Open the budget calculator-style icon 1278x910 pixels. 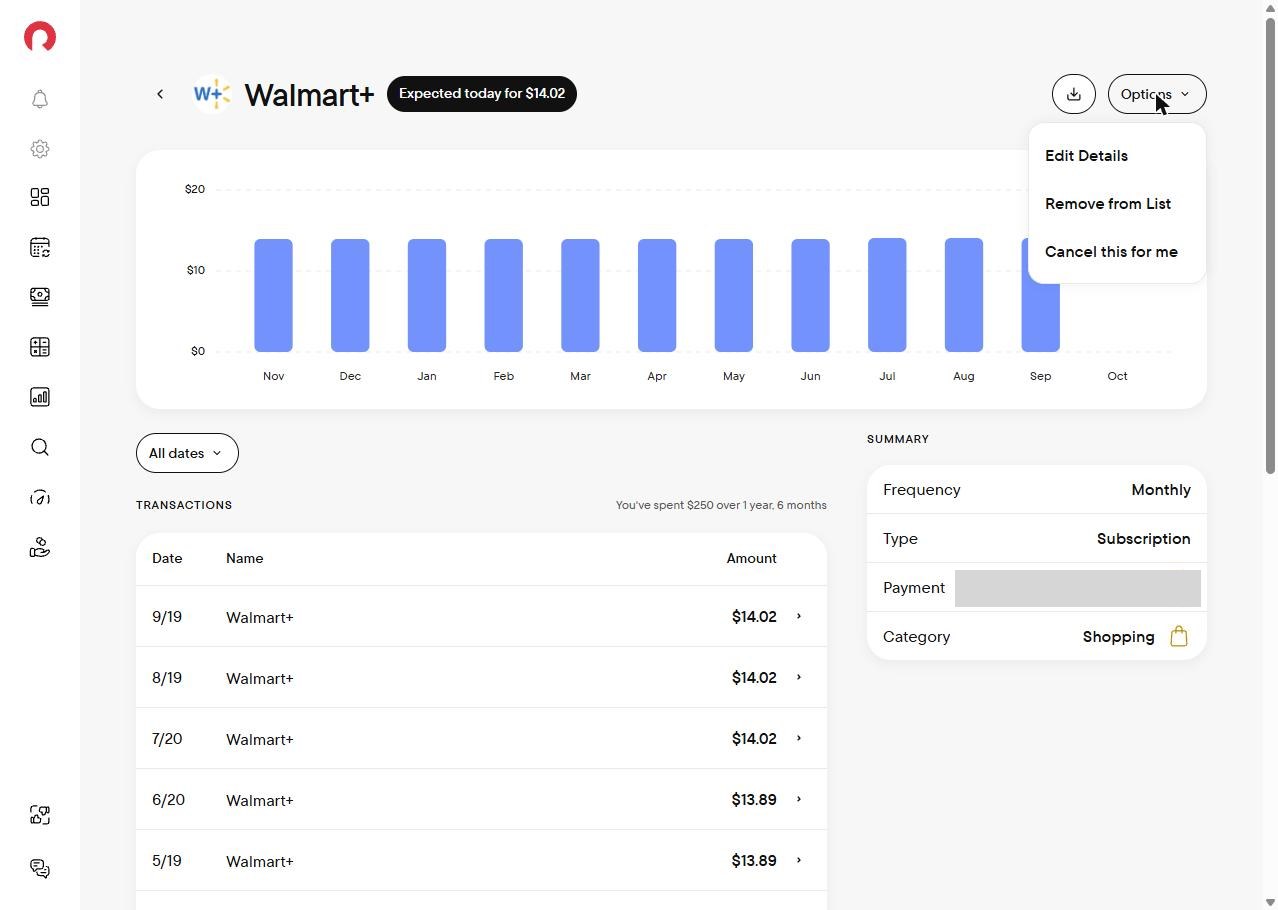(40, 347)
